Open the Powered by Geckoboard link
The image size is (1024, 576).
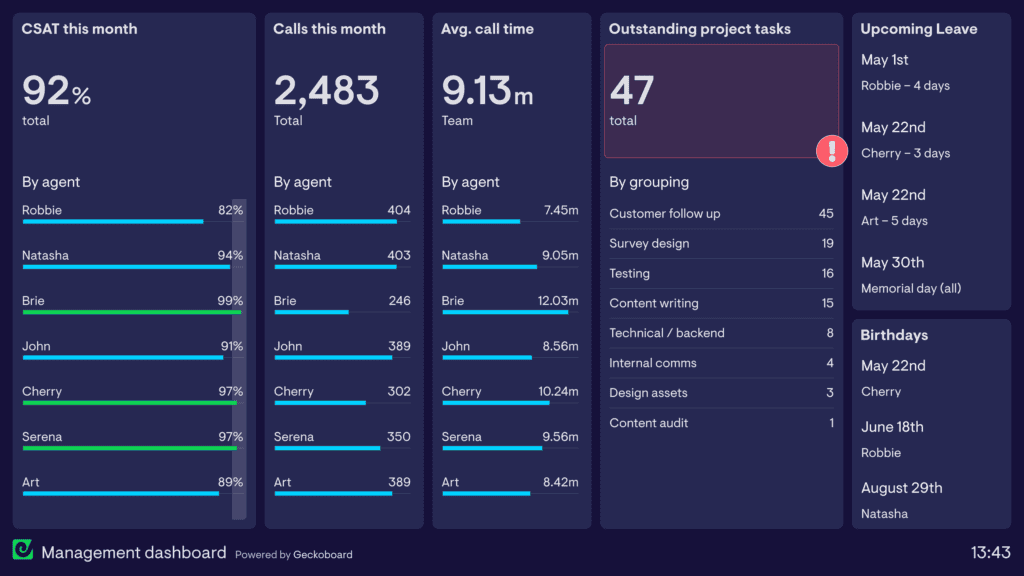(293, 554)
